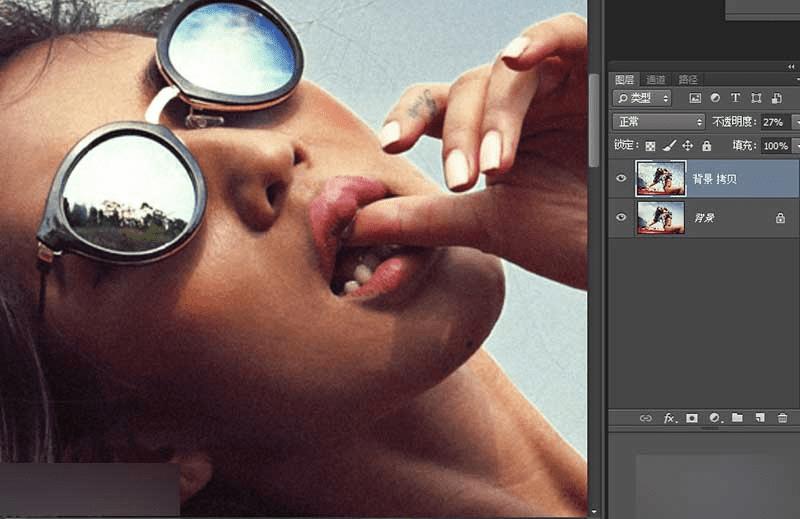The image size is (800, 519).
Task: Toggle lock all padlock icon
Action: click(707, 146)
